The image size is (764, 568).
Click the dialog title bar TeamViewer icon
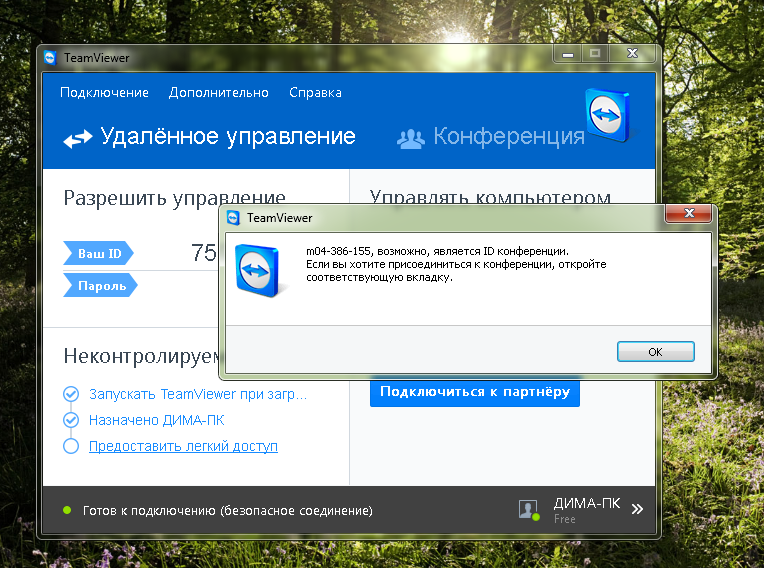(233, 218)
